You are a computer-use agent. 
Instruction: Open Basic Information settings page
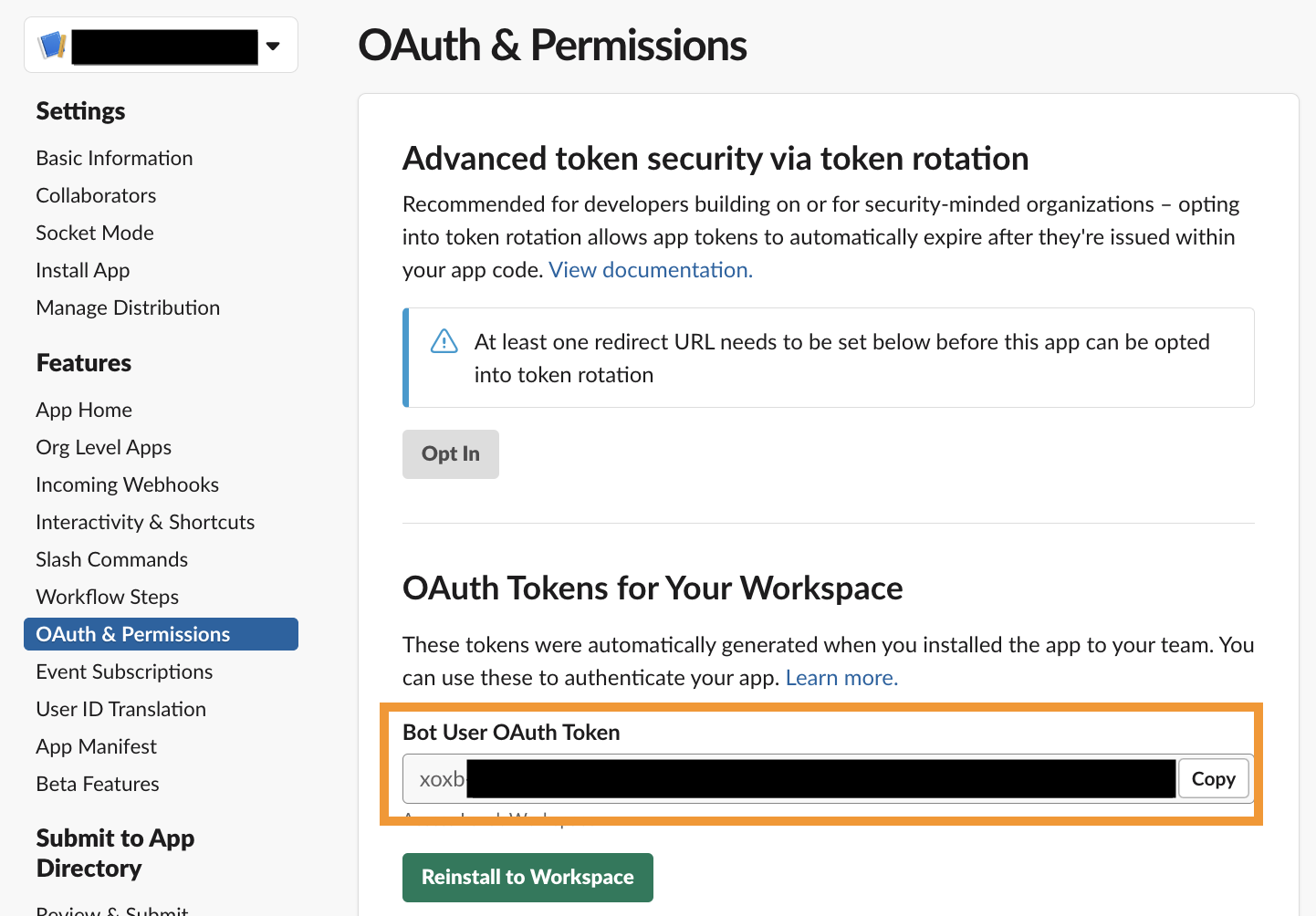[x=114, y=158]
